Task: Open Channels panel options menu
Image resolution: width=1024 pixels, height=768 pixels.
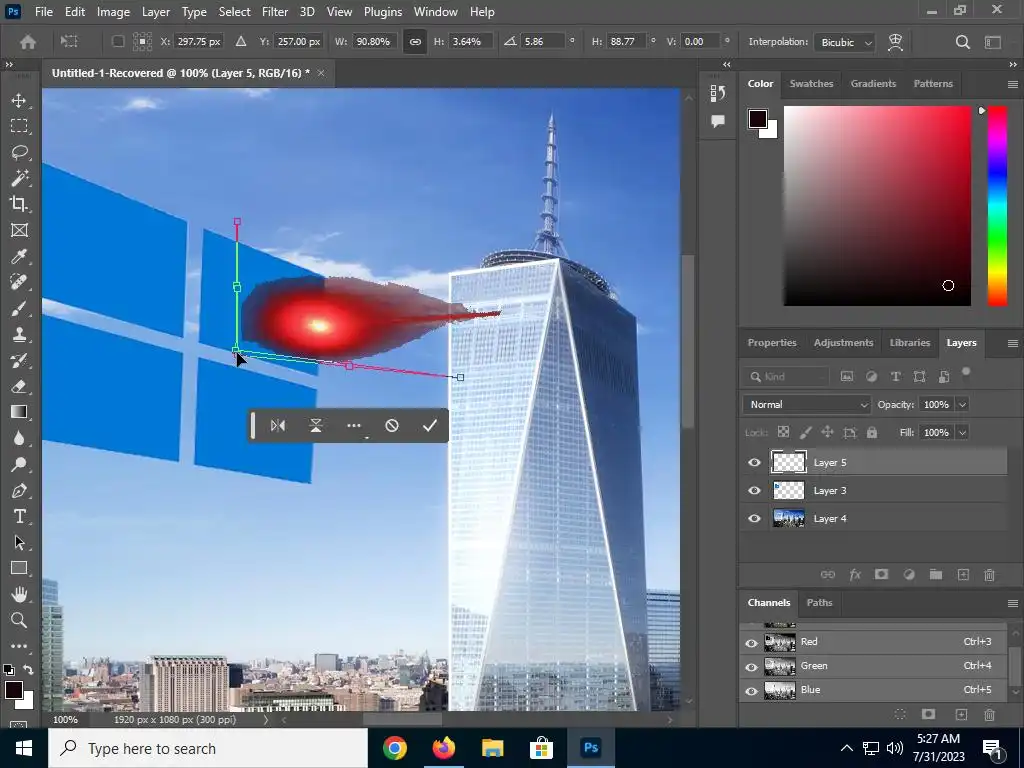Action: coord(1012,603)
